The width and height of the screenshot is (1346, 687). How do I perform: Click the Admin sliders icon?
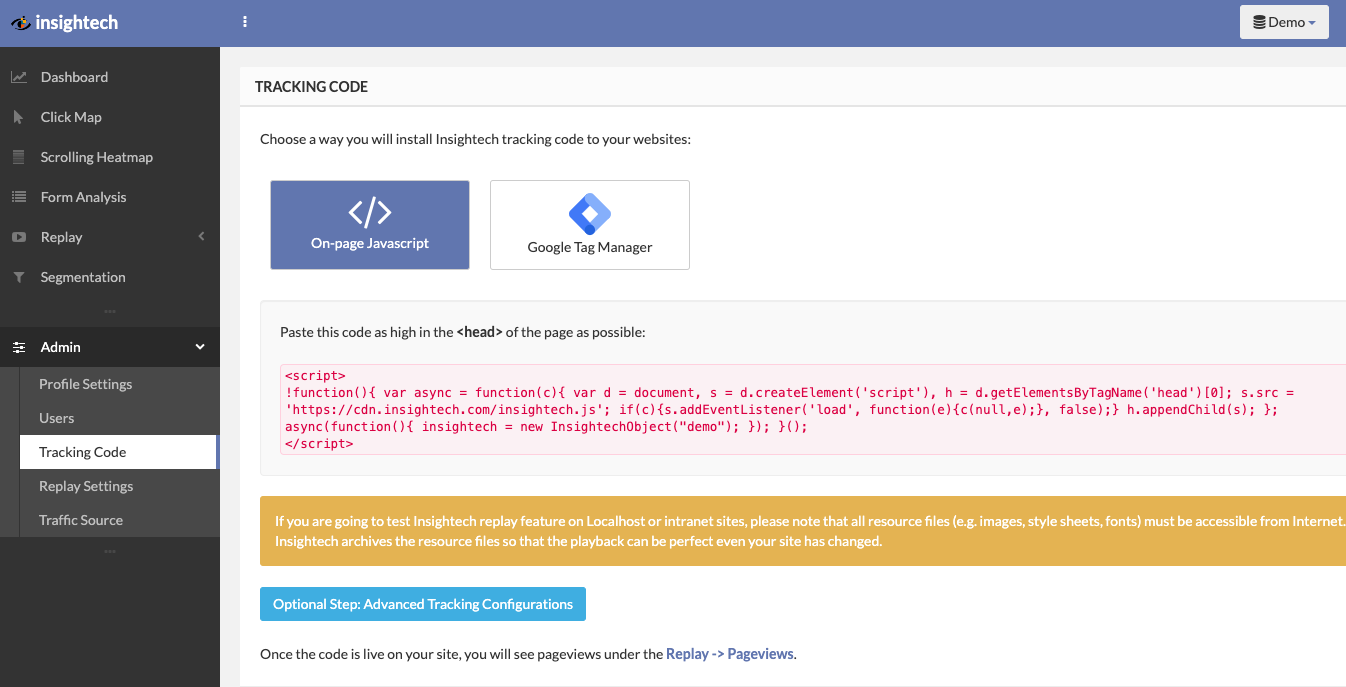pos(18,347)
